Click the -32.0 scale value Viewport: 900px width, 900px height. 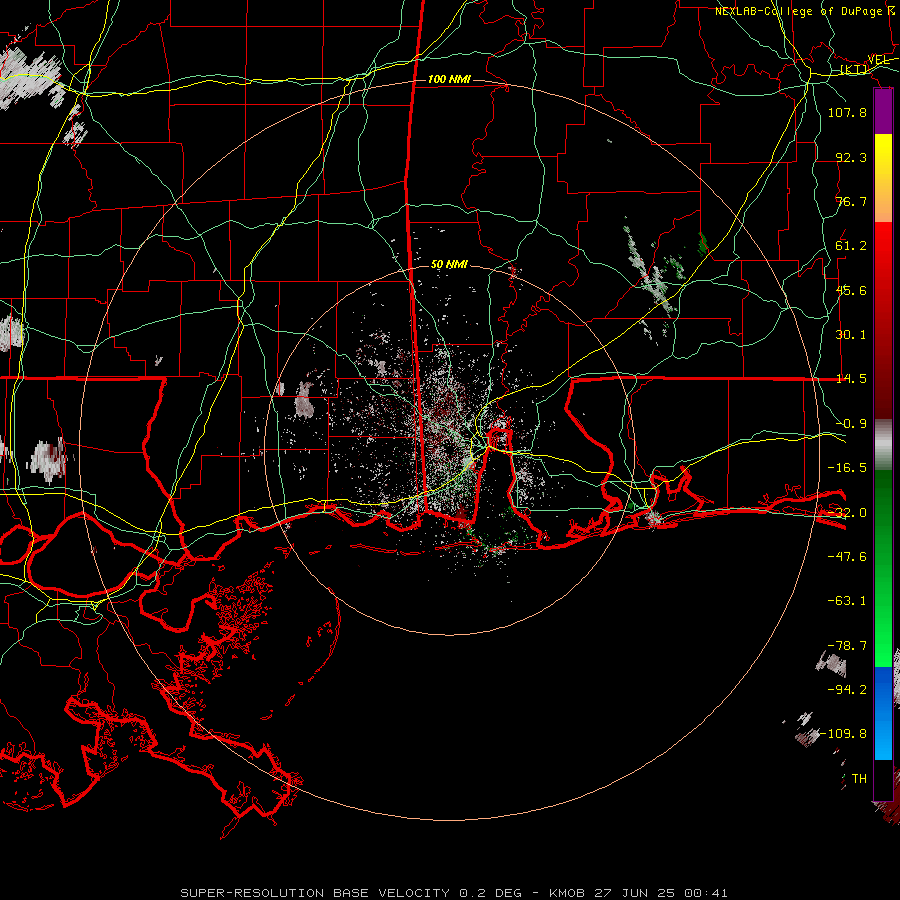pyautogui.click(x=847, y=513)
